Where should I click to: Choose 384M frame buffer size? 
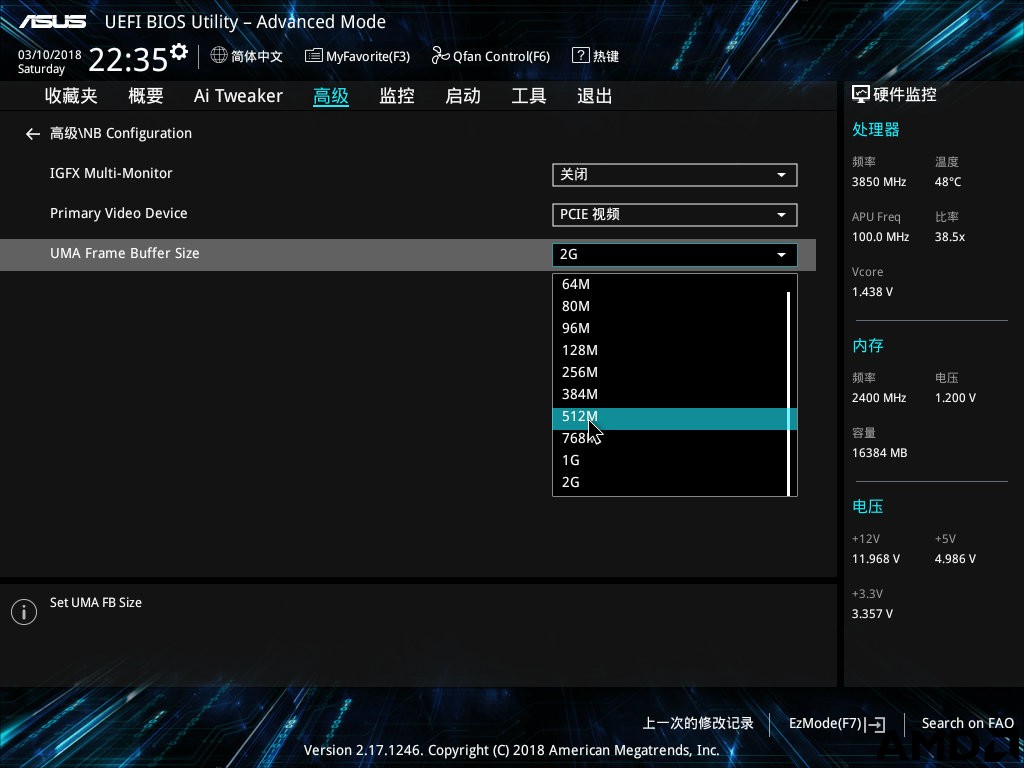pos(670,394)
